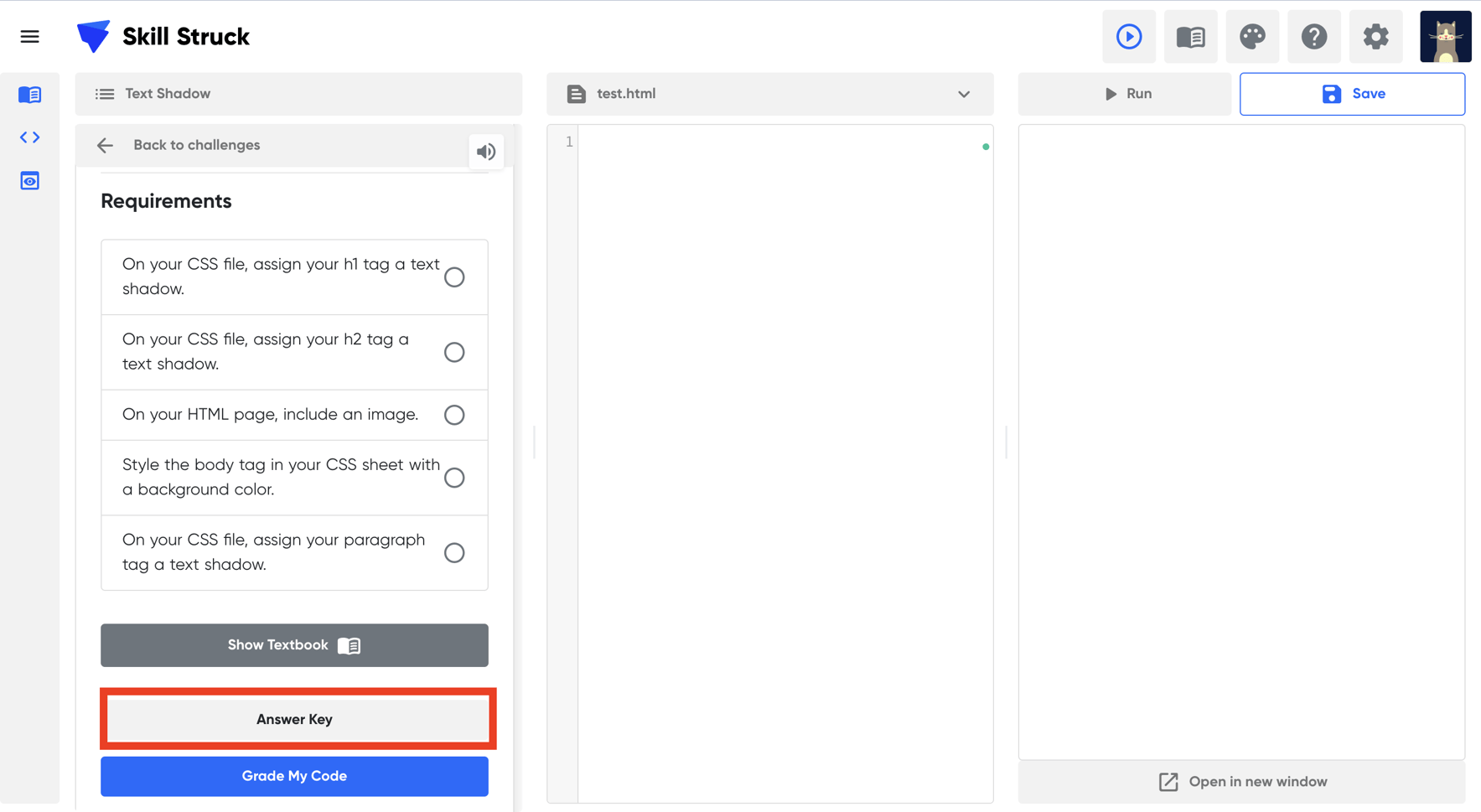Toggle the audio speaker icon
This screenshot has height=812, width=1481.
point(486,152)
